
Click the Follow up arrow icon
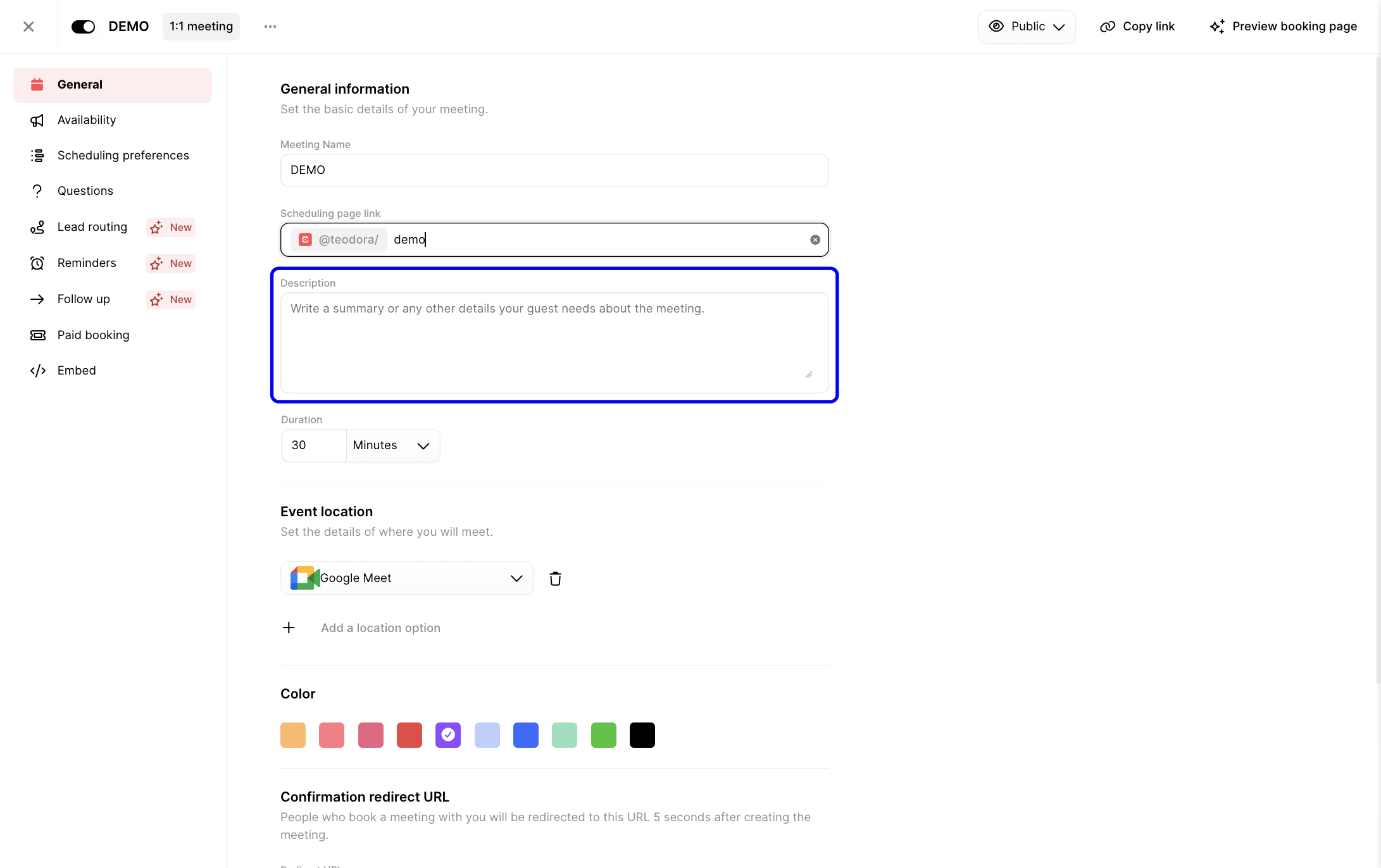click(x=37, y=299)
